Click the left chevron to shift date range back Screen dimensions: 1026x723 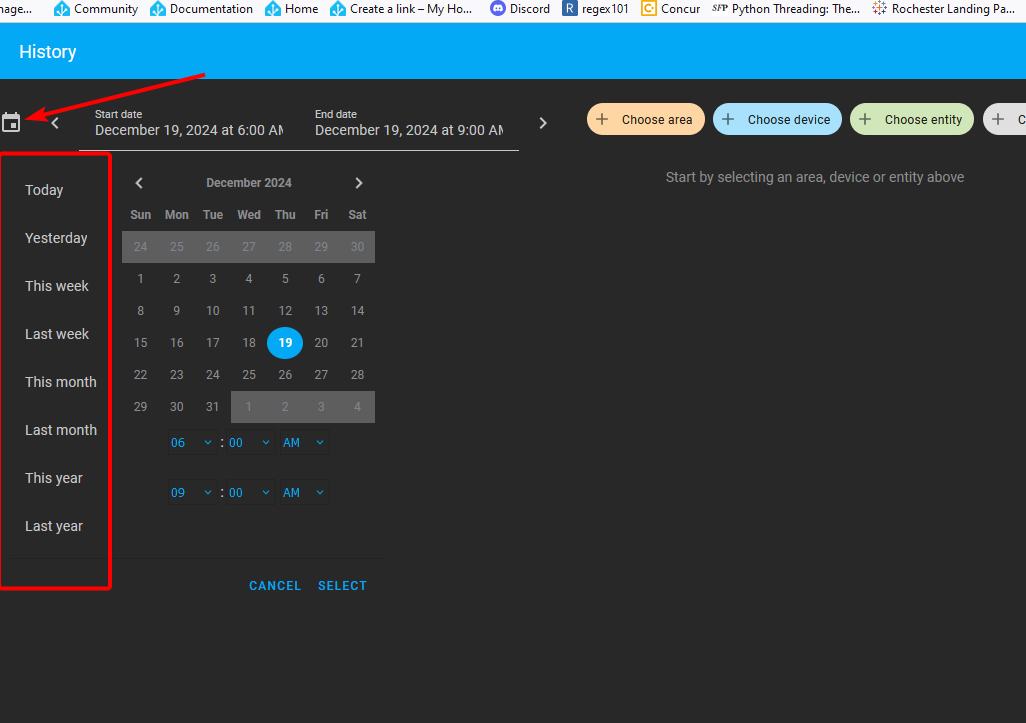coord(54,121)
